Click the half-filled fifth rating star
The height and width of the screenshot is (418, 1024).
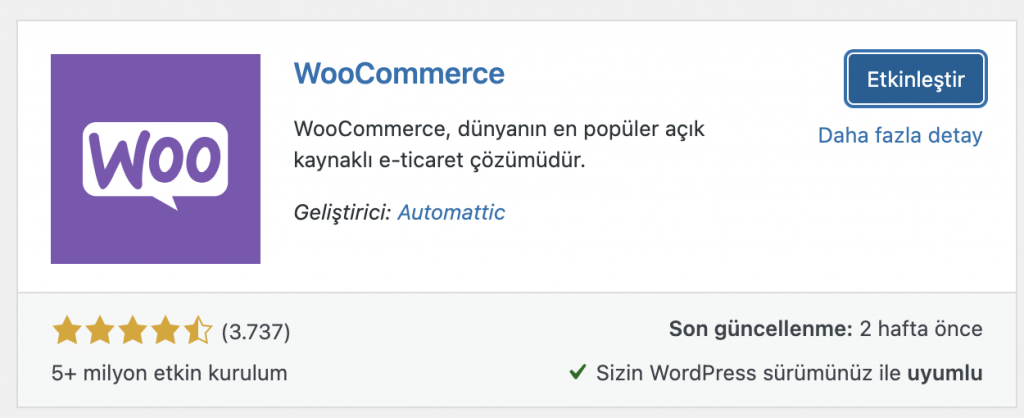pos(199,329)
